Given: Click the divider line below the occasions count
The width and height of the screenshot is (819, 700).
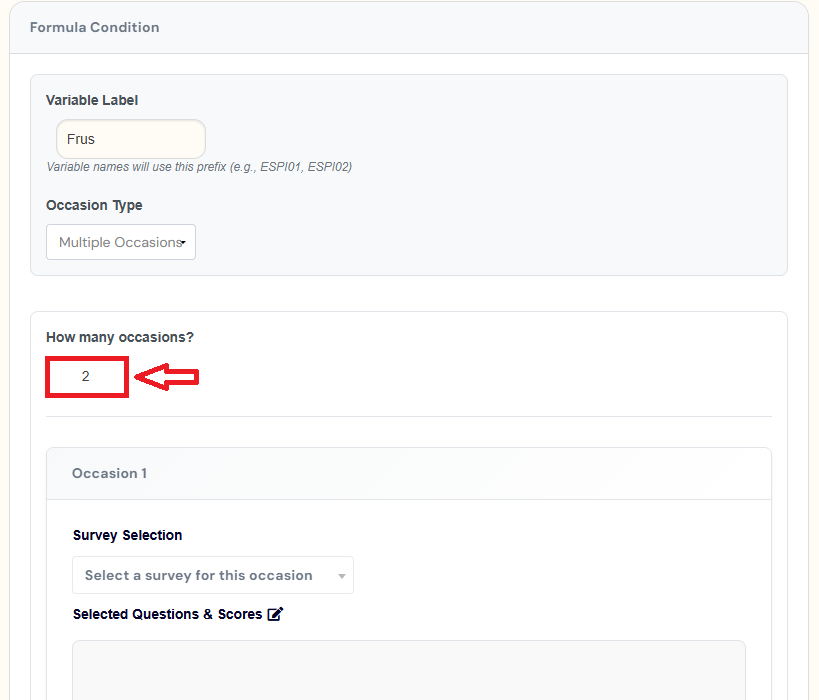Looking at the screenshot, I should click(x=408, y=416).
